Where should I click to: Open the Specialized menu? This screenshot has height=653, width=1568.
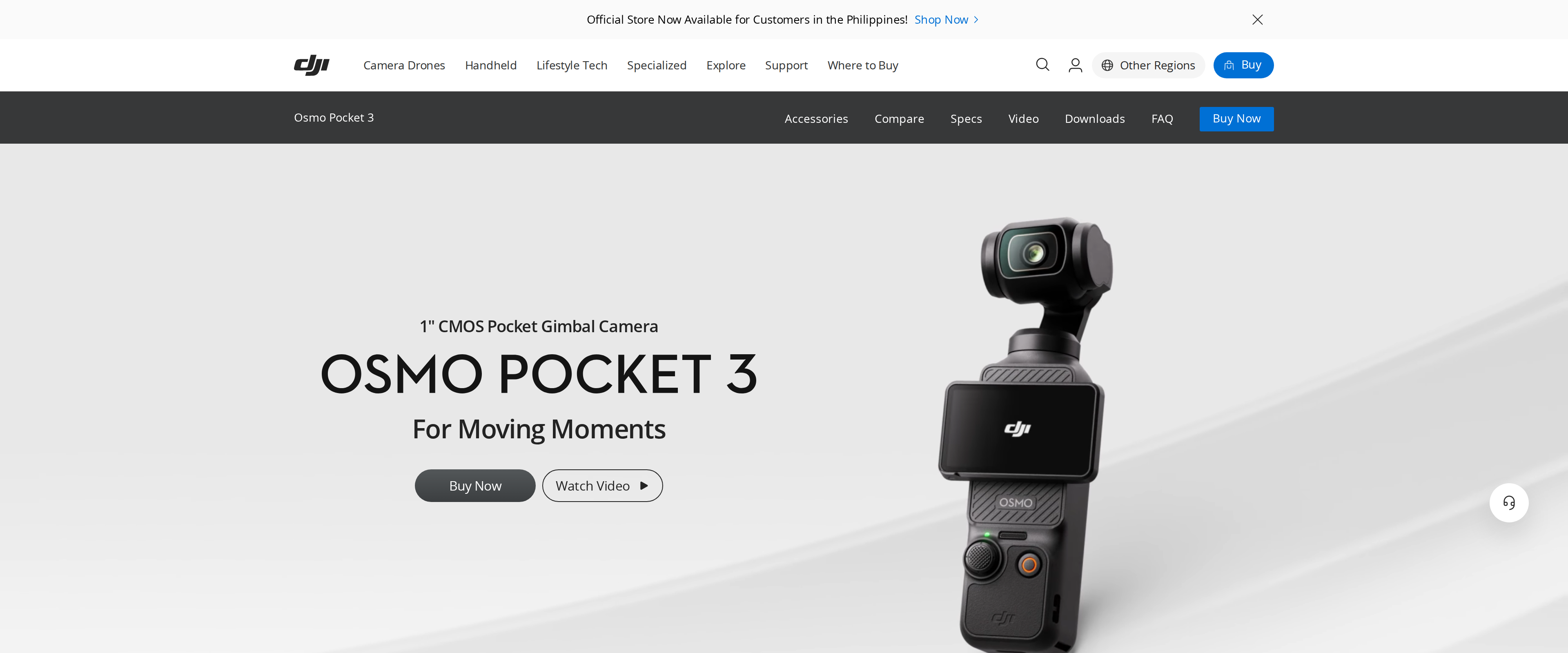click(656, 65)
